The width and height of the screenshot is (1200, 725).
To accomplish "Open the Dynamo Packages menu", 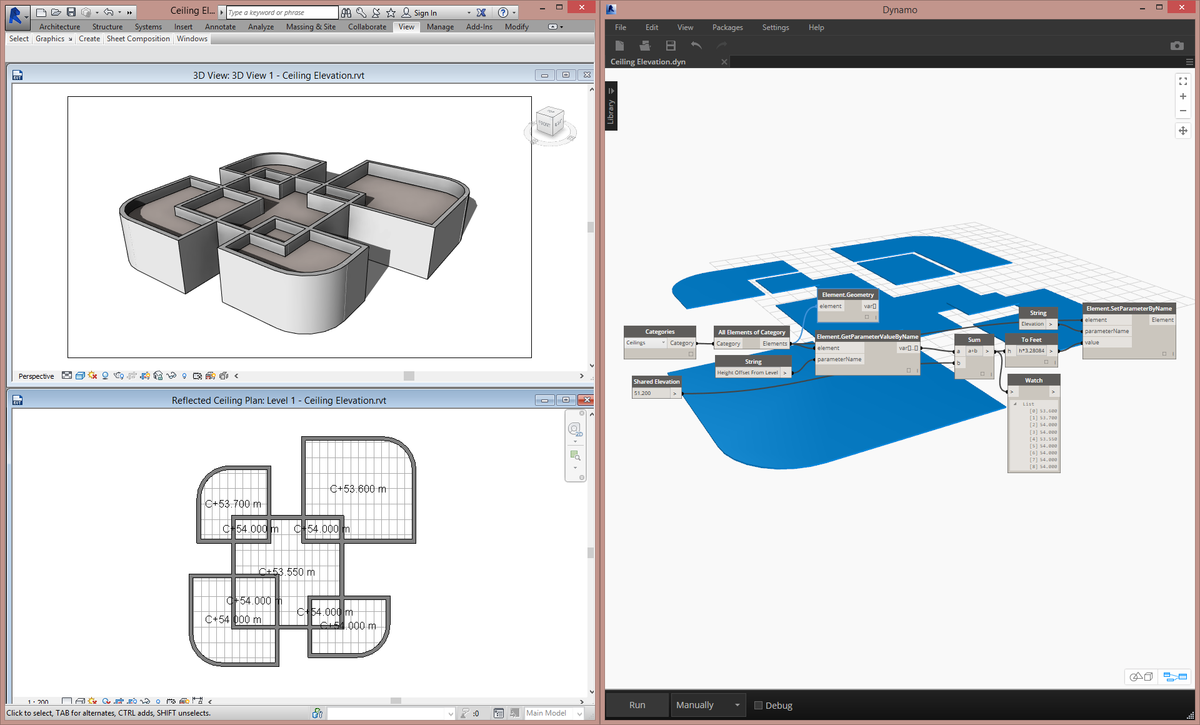I will (x=727, y=27).
